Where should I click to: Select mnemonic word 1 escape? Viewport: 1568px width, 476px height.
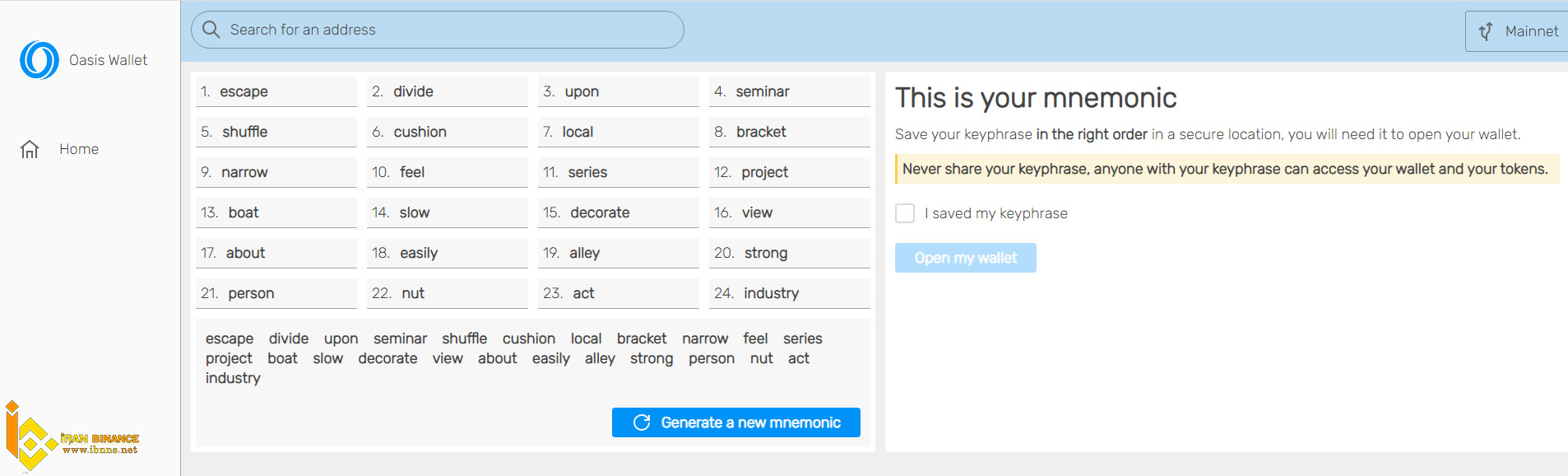276,91
